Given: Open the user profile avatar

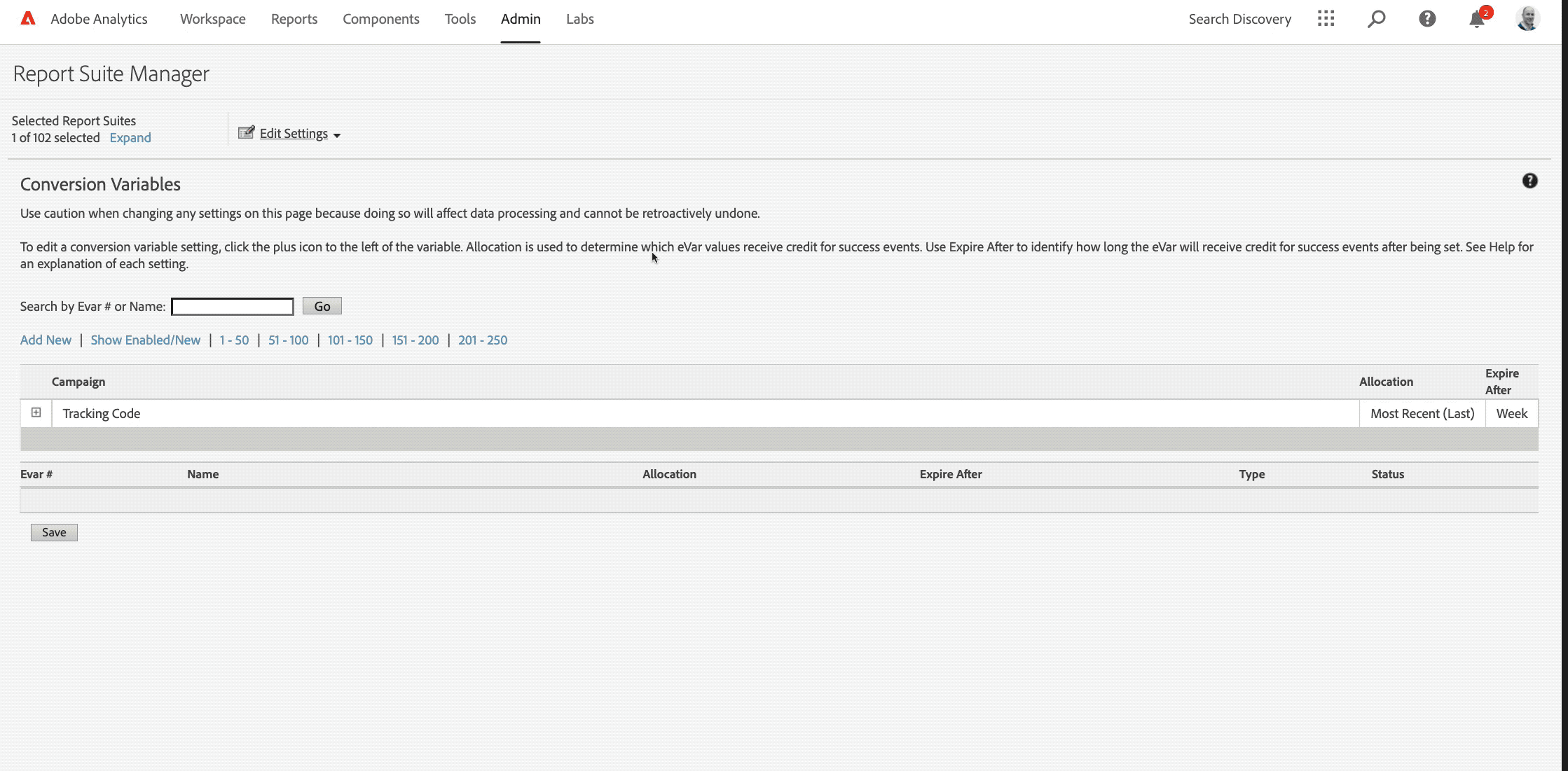Looking at the screenshot, I should point(1527,19).
